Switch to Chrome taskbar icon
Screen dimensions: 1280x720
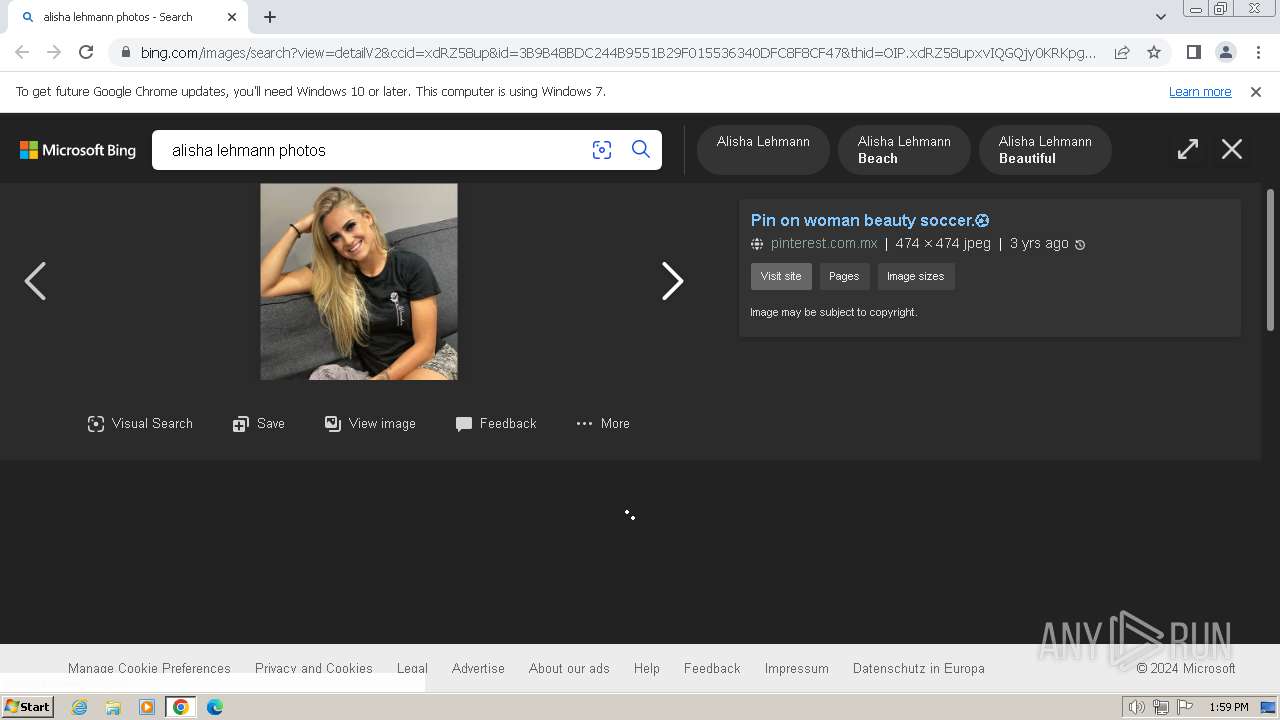click(x=181, y=707)
